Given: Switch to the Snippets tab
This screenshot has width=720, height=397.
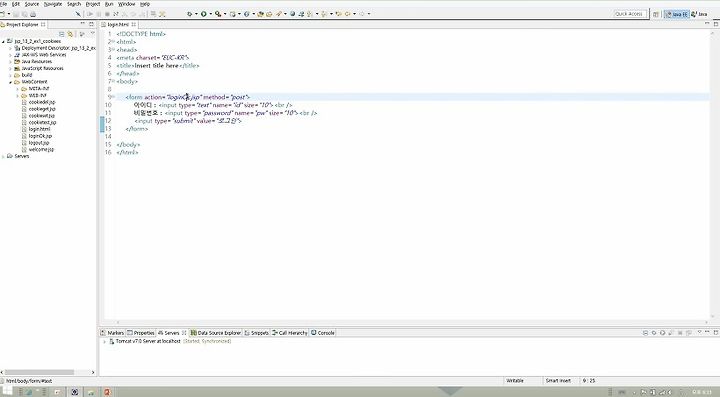Looking at the screenshot, I should coord(256,333).
